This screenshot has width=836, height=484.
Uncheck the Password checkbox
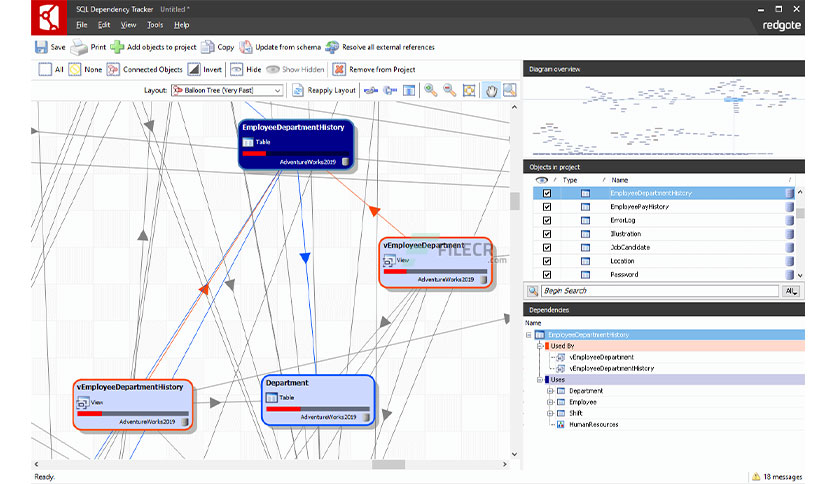point(547,275)
